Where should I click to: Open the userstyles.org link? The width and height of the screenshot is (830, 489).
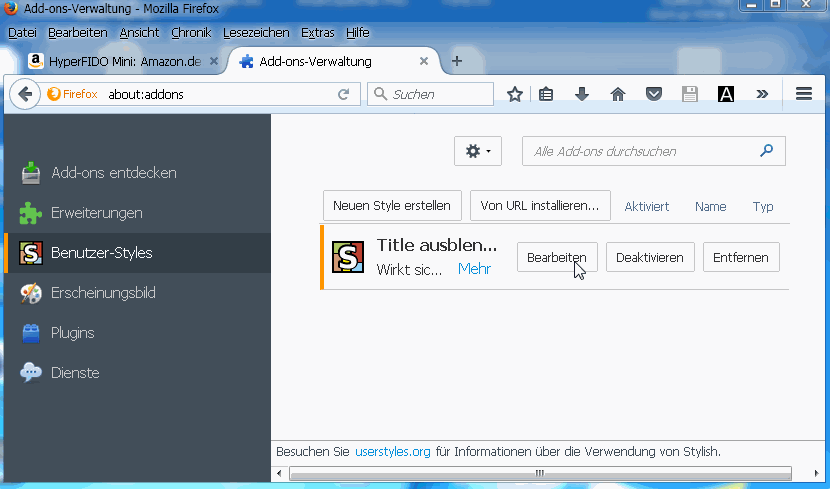392,452
